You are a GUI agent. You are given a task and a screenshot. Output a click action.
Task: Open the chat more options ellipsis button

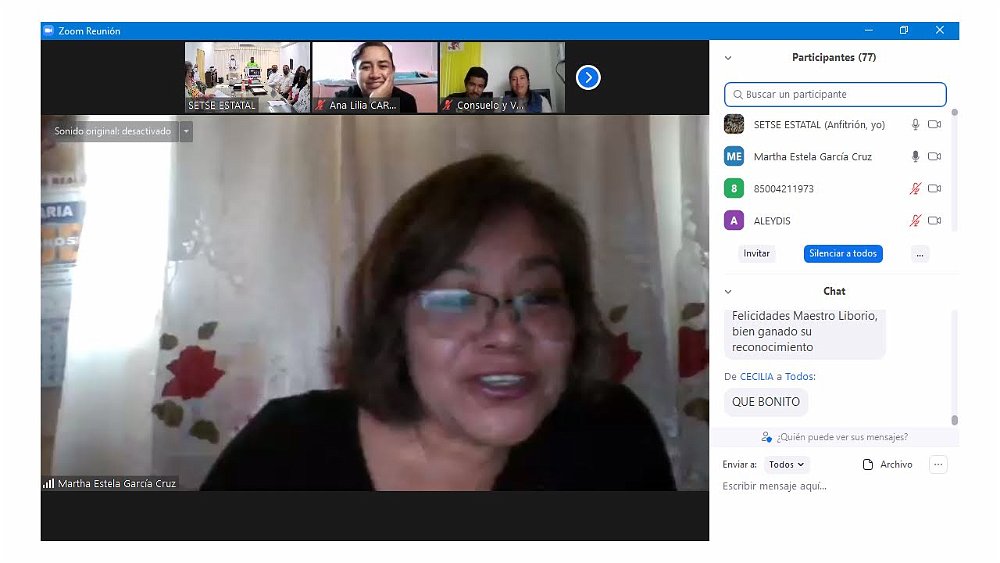pos(937,464)
